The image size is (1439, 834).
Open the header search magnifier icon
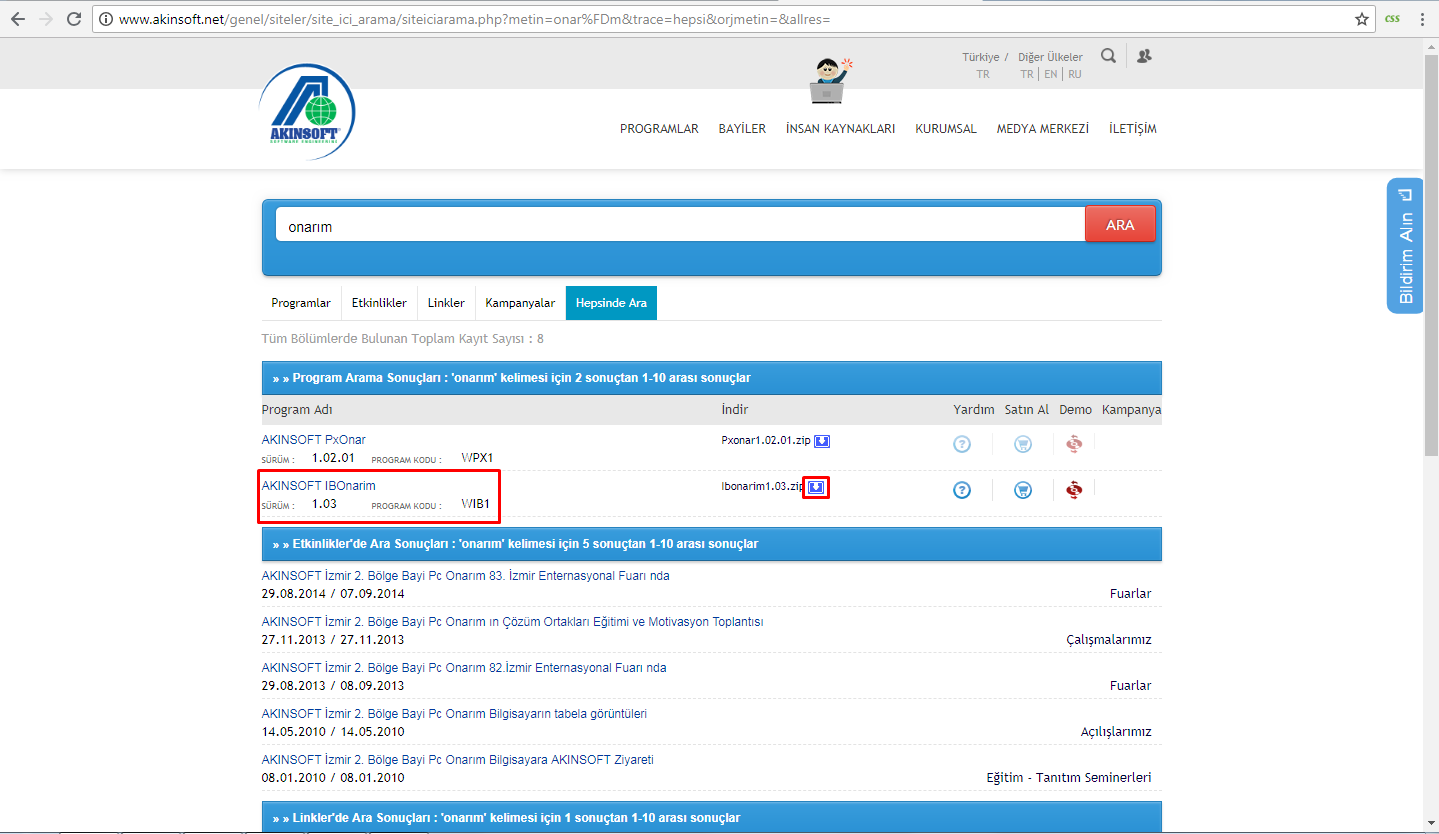1108,56
